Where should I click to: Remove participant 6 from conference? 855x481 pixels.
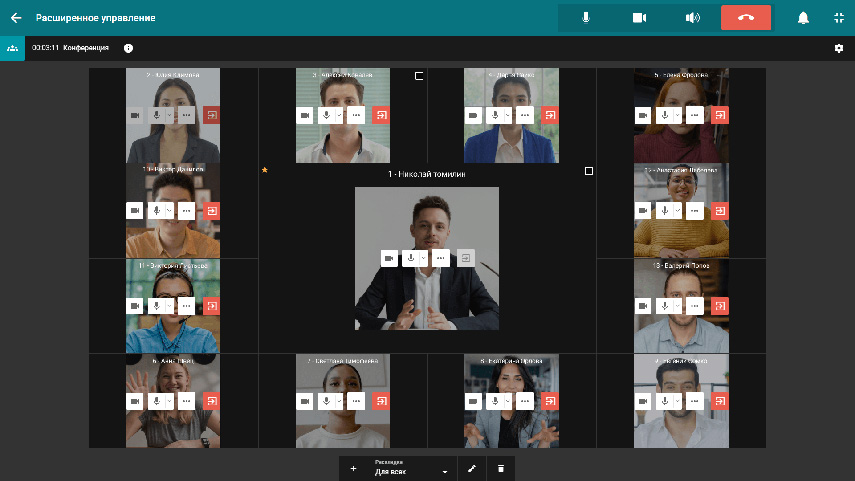[212, 401]
